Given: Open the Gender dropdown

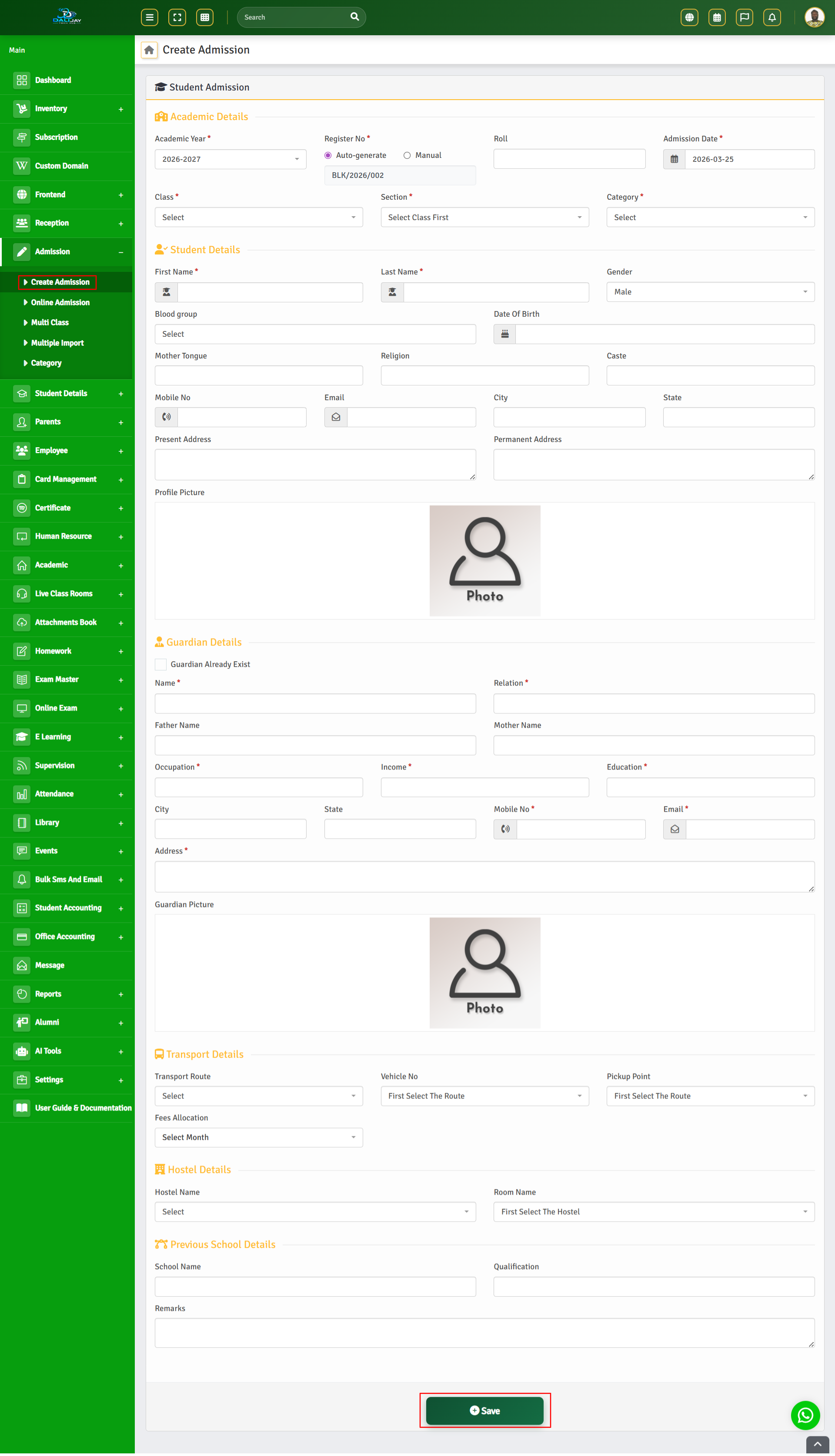Looking at the screenshot, I should tap(710, 292).
